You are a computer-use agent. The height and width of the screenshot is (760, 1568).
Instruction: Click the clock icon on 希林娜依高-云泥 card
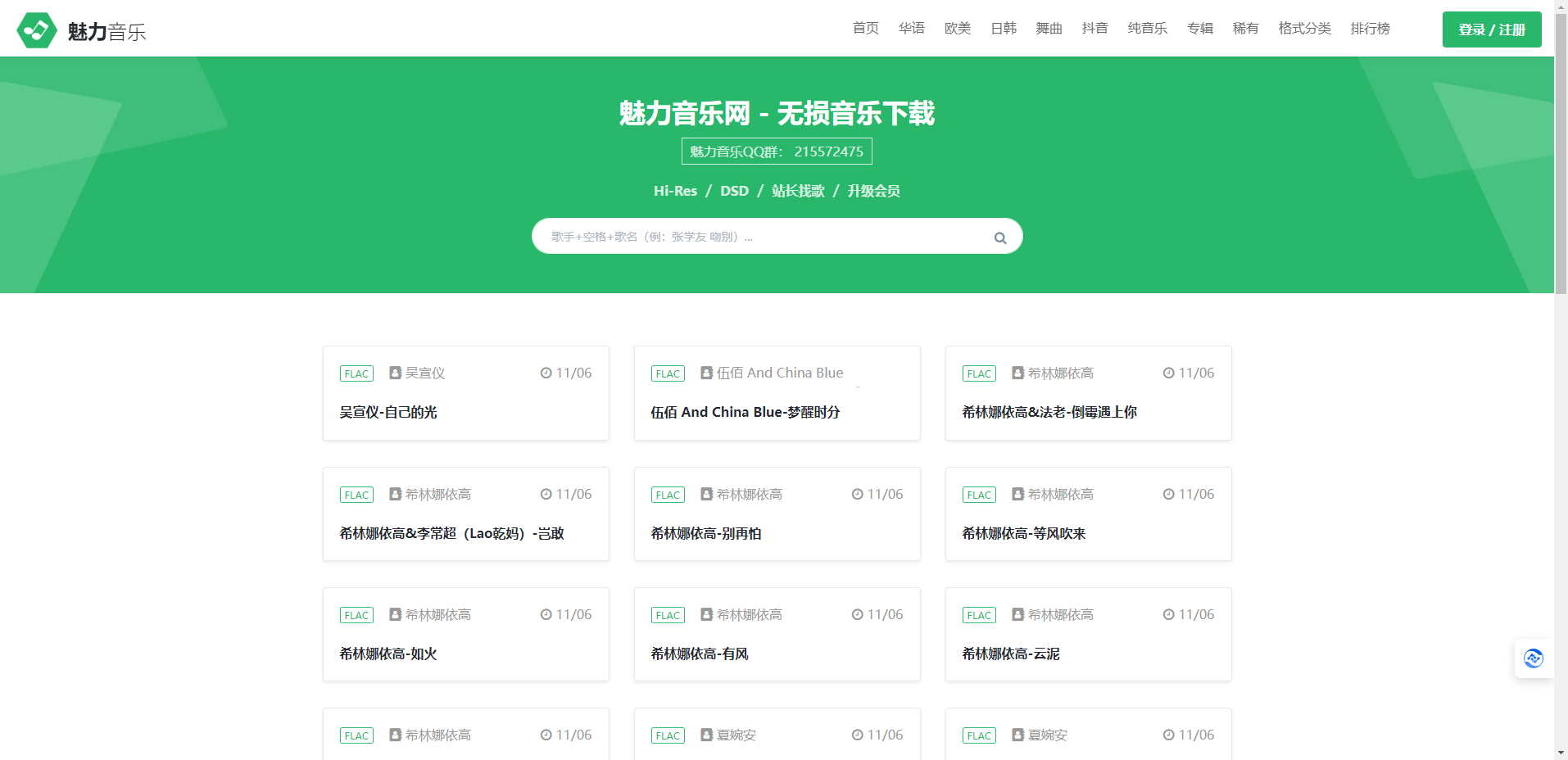point(1168,614)
